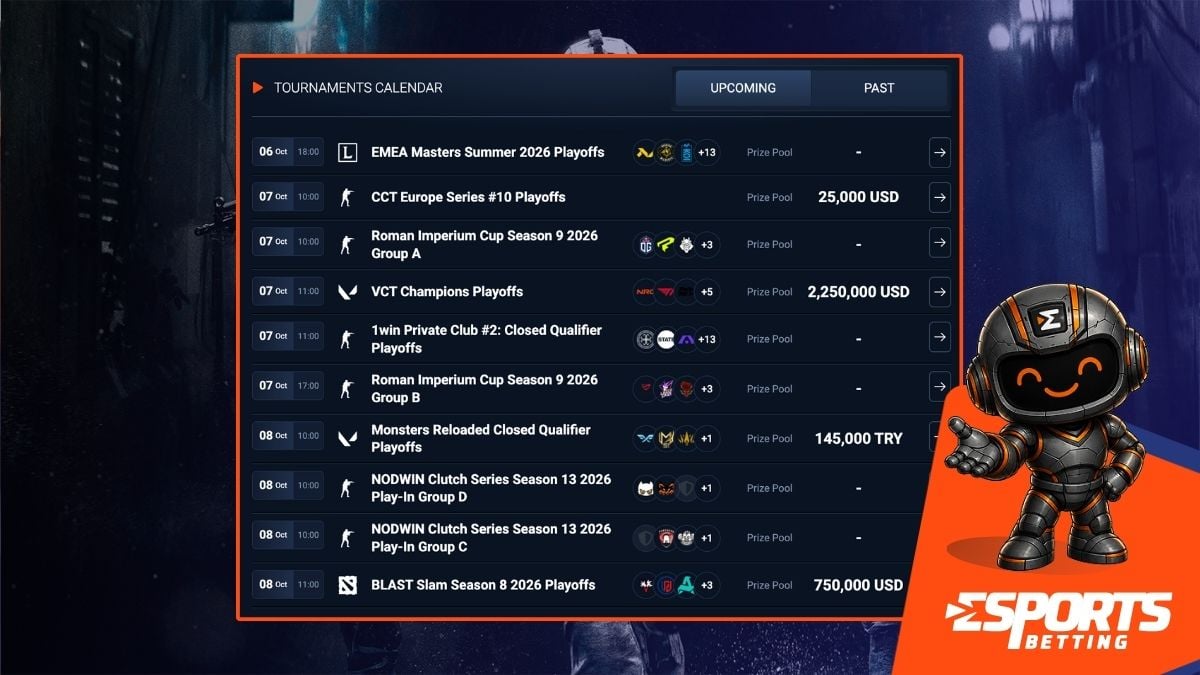The height and width of the screenshot is (675, 1200).
Task: Expand the +5 teams badge in VCT Champions row
Action: point(707,292)
